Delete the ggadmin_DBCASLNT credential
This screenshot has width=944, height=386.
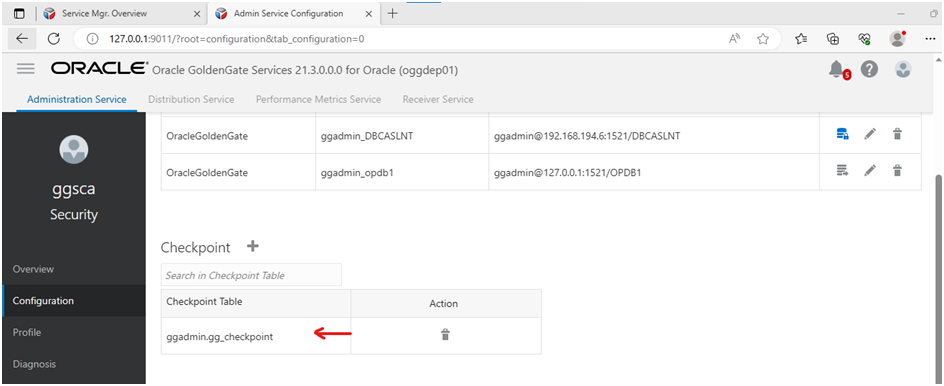897,134
